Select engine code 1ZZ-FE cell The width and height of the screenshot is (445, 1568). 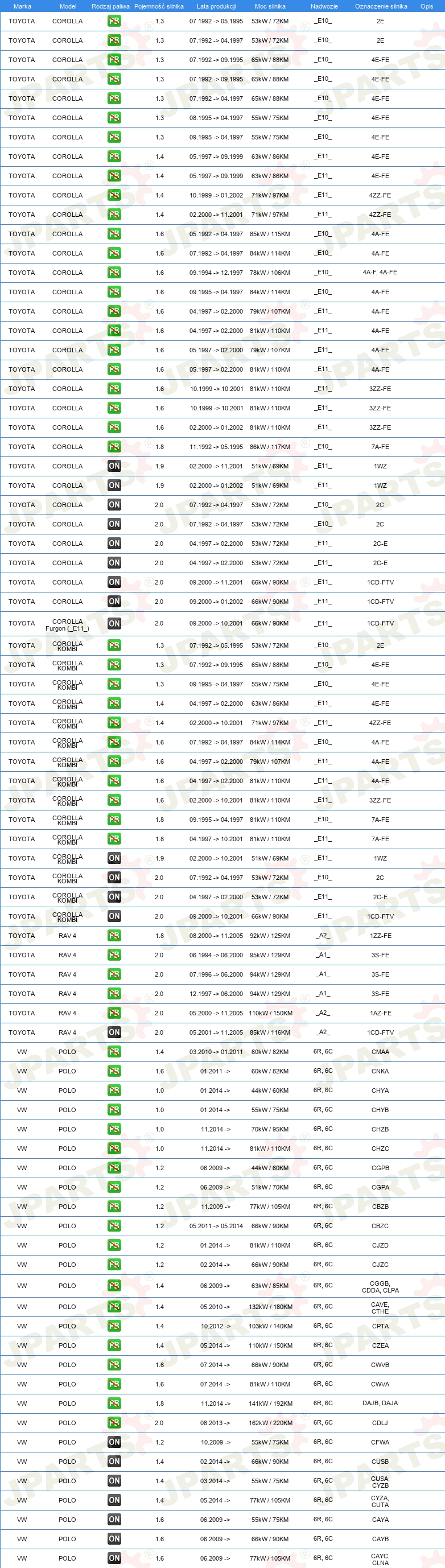point(381,936)
